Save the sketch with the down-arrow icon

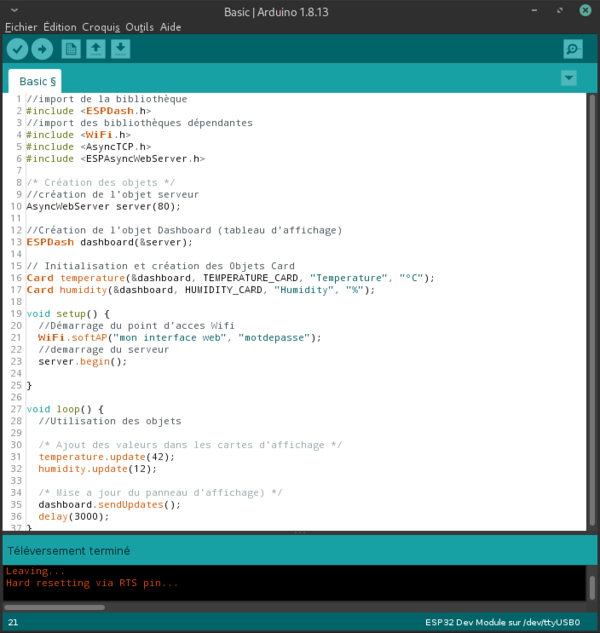coord(120,49)
